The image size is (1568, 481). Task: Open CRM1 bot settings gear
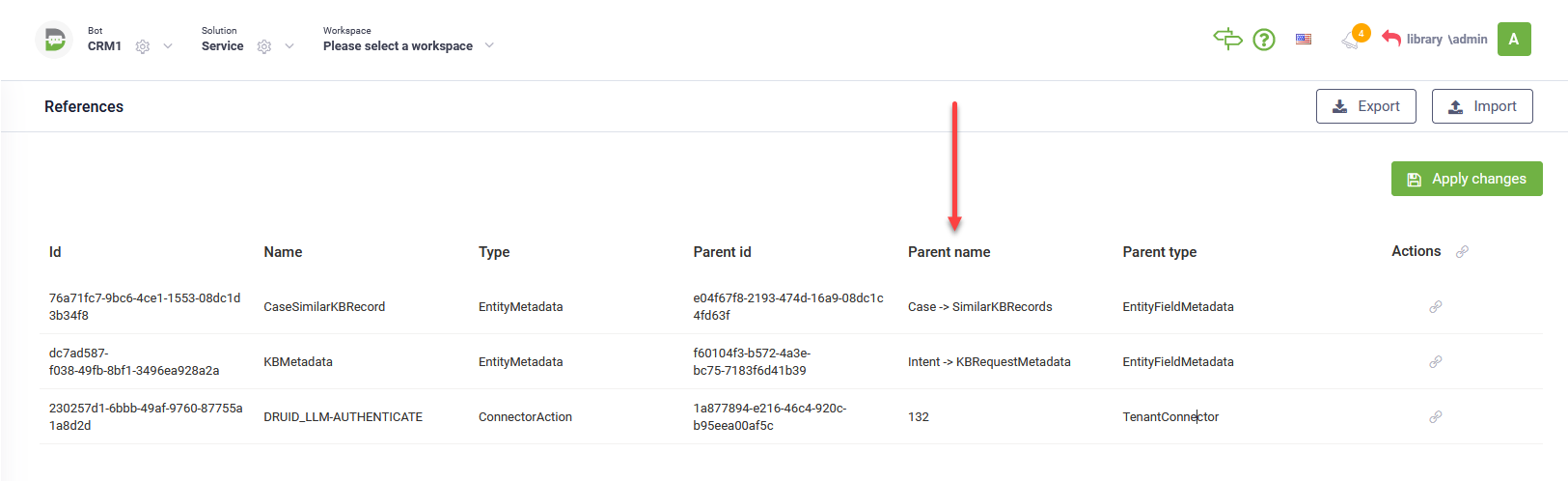[143, 46]
